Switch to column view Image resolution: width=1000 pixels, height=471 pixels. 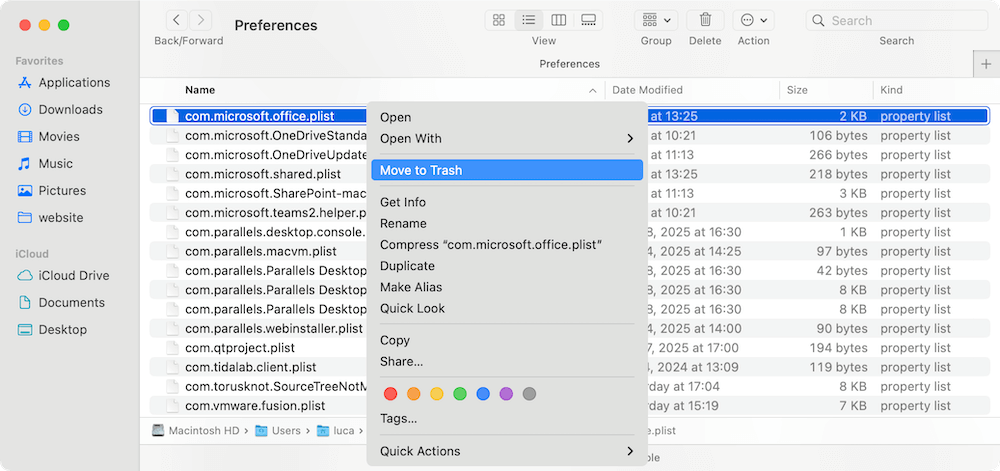pos(559,20)
